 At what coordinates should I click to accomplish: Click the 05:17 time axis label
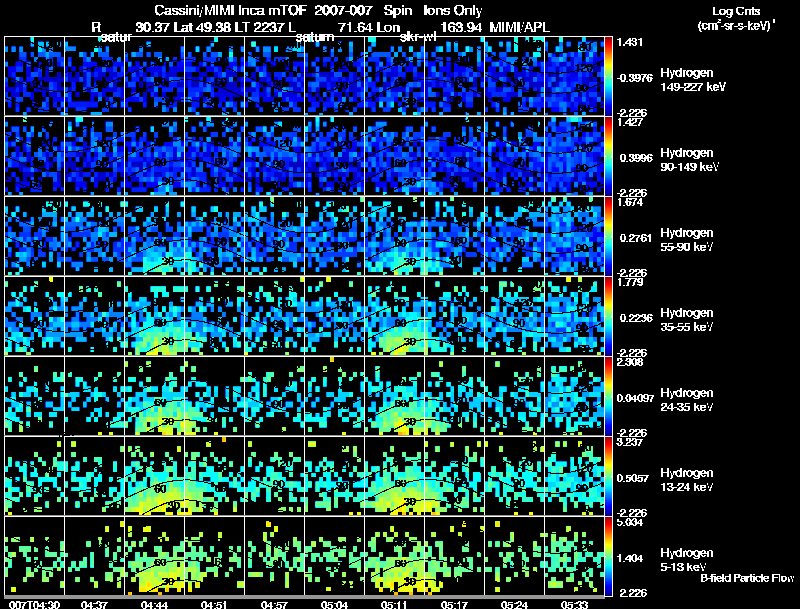tap(454, 604)
